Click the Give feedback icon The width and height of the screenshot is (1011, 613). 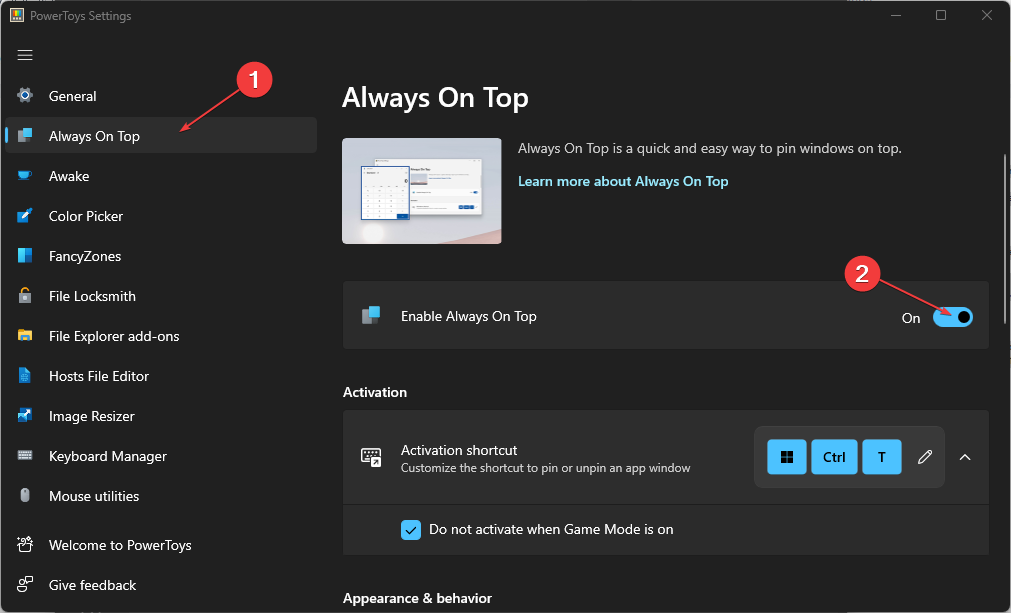point(25,585)
